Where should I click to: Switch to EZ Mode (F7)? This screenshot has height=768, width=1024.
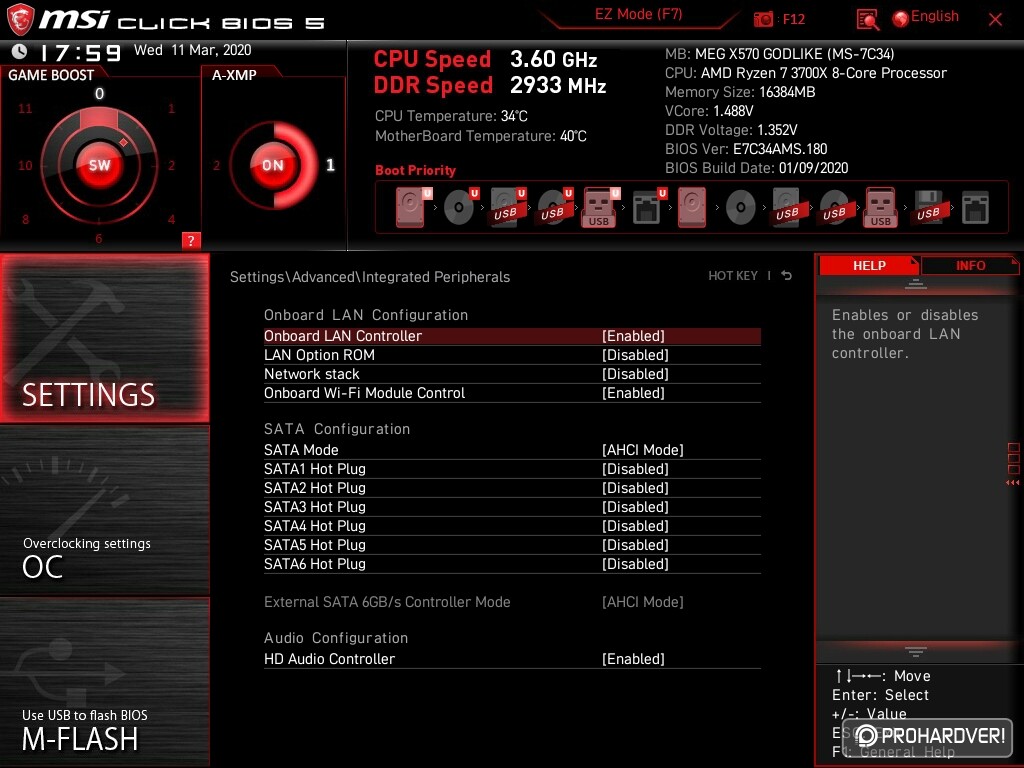pos(639,14)
